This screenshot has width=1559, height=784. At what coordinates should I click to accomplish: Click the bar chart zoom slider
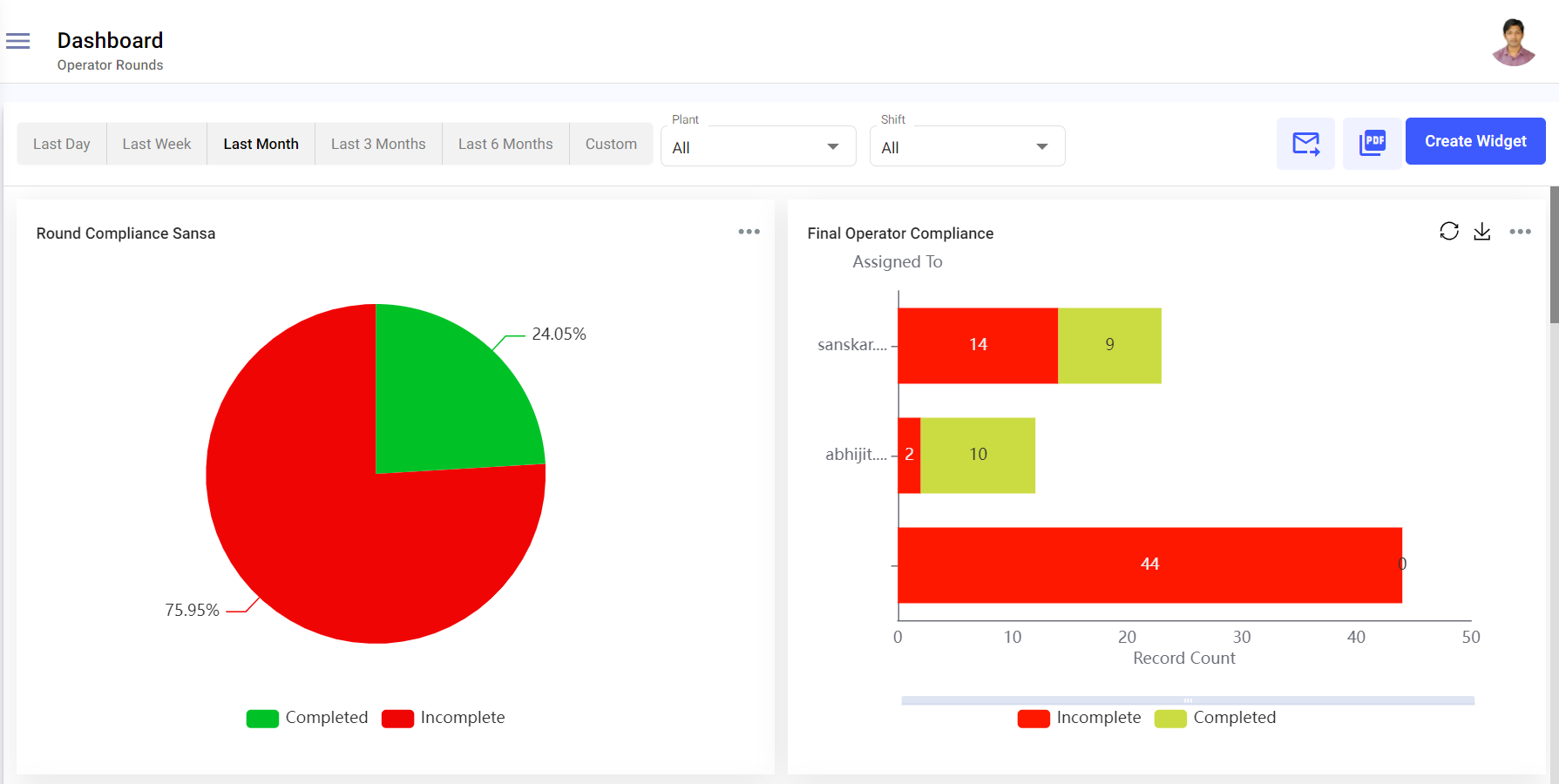coord(1187,700)
